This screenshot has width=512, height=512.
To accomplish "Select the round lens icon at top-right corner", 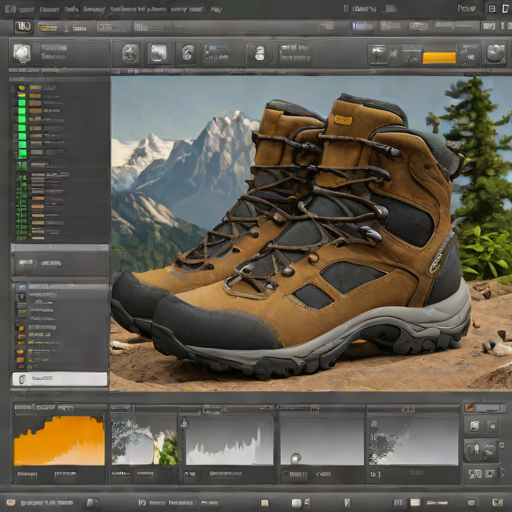I will (x=496, y=54).
